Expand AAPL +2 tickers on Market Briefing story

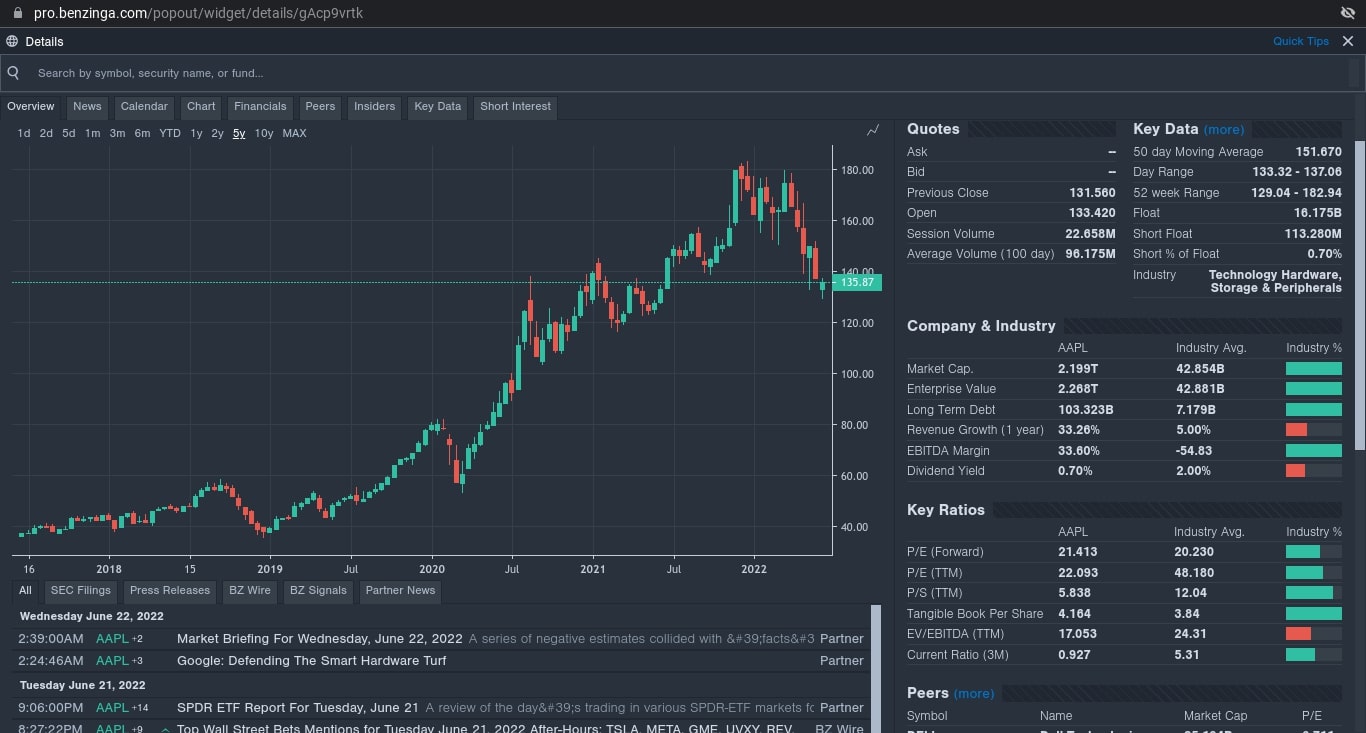[138, 639]
